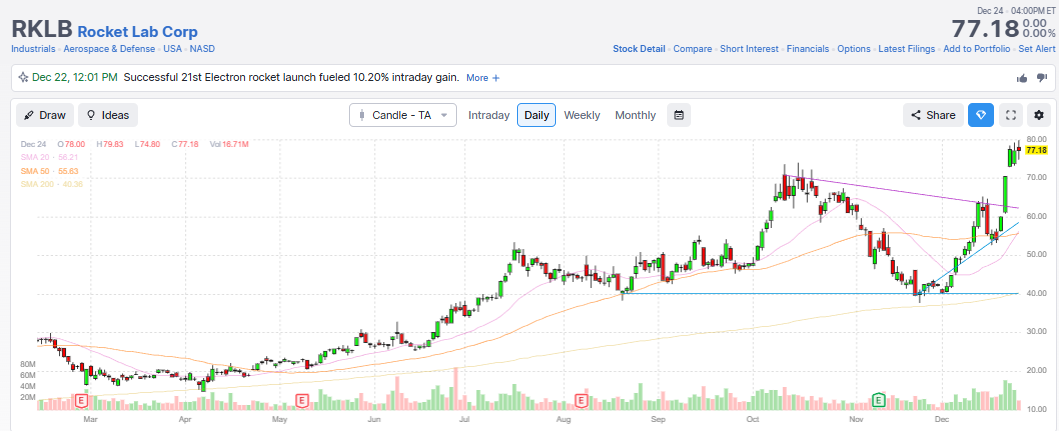The width and height of the screenshot is (1059, 431).
Task: Click the blue diamond premium icon
Action: [x=981, y=115]
